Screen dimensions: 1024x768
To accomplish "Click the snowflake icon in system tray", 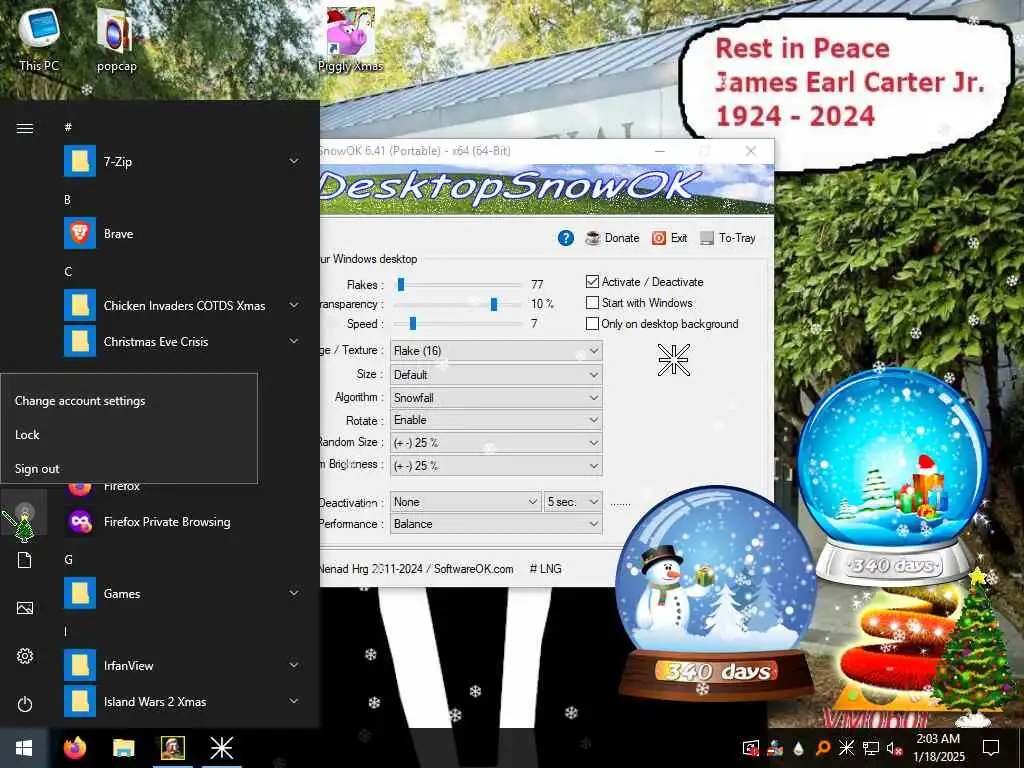I will 846,748.
